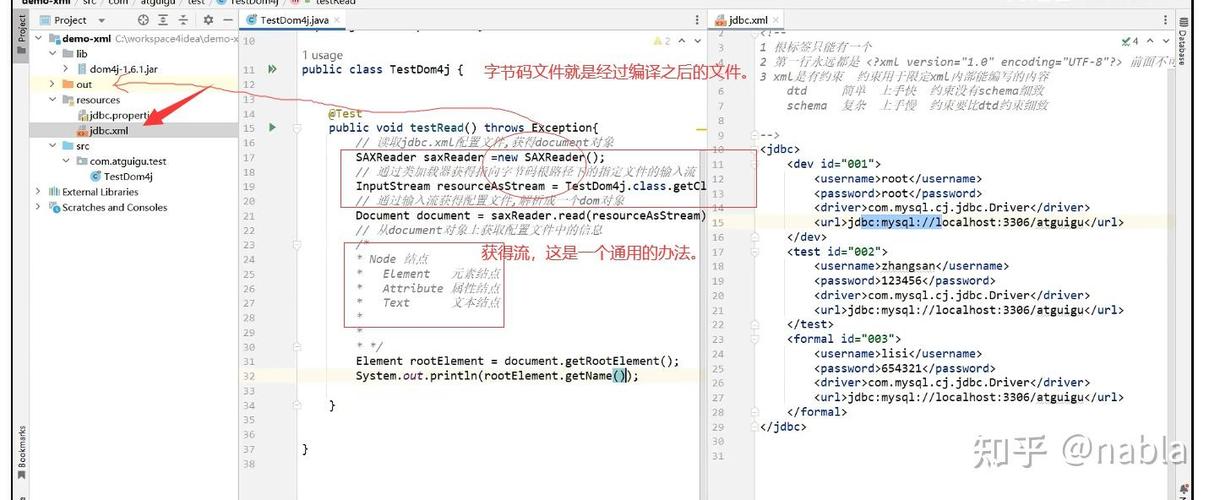Open the Database tool window
Image resolution: width=1220 pixels, height=500 pixels.
point(1182,43)
